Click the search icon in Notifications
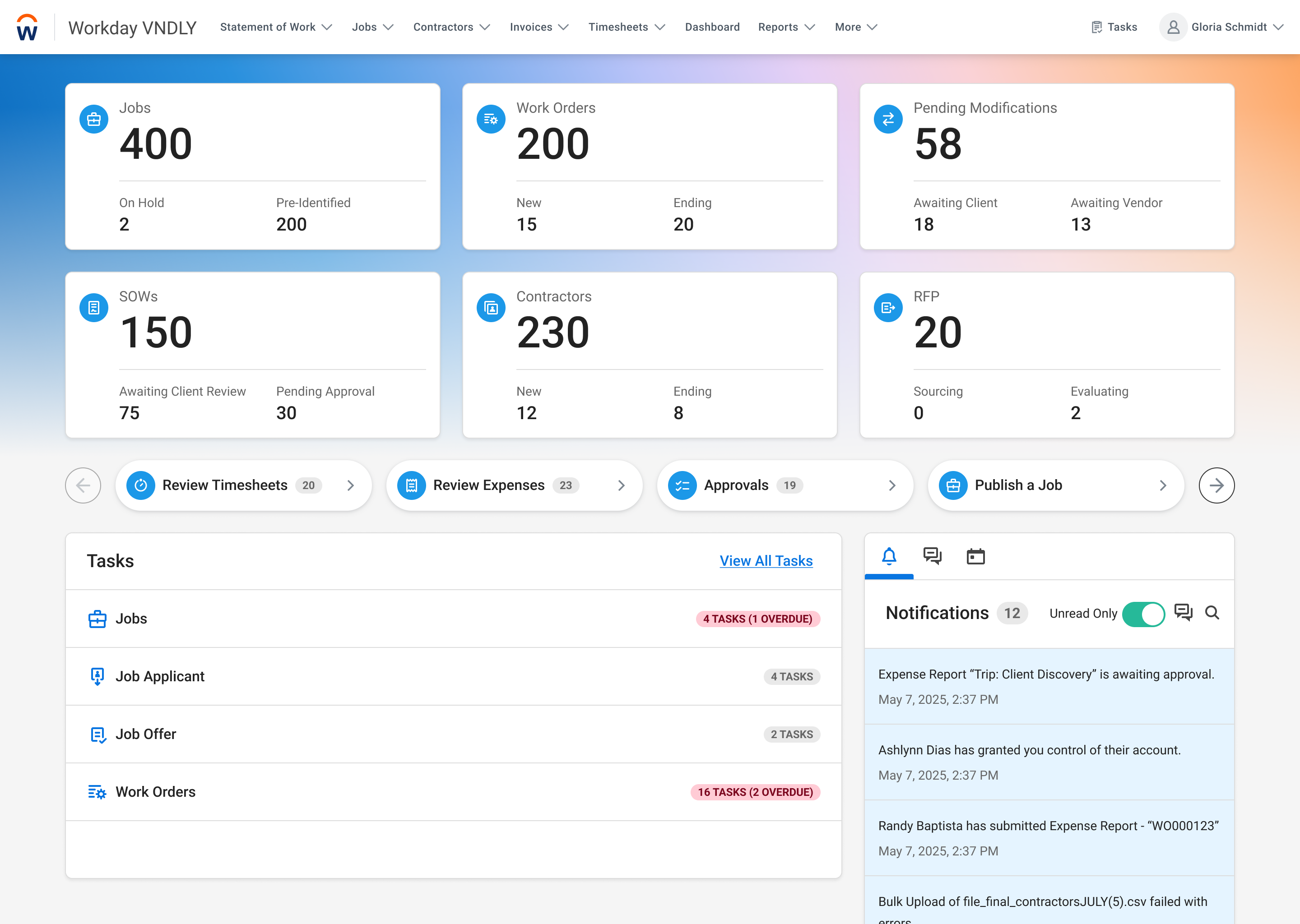 (x=1212, y=613)
